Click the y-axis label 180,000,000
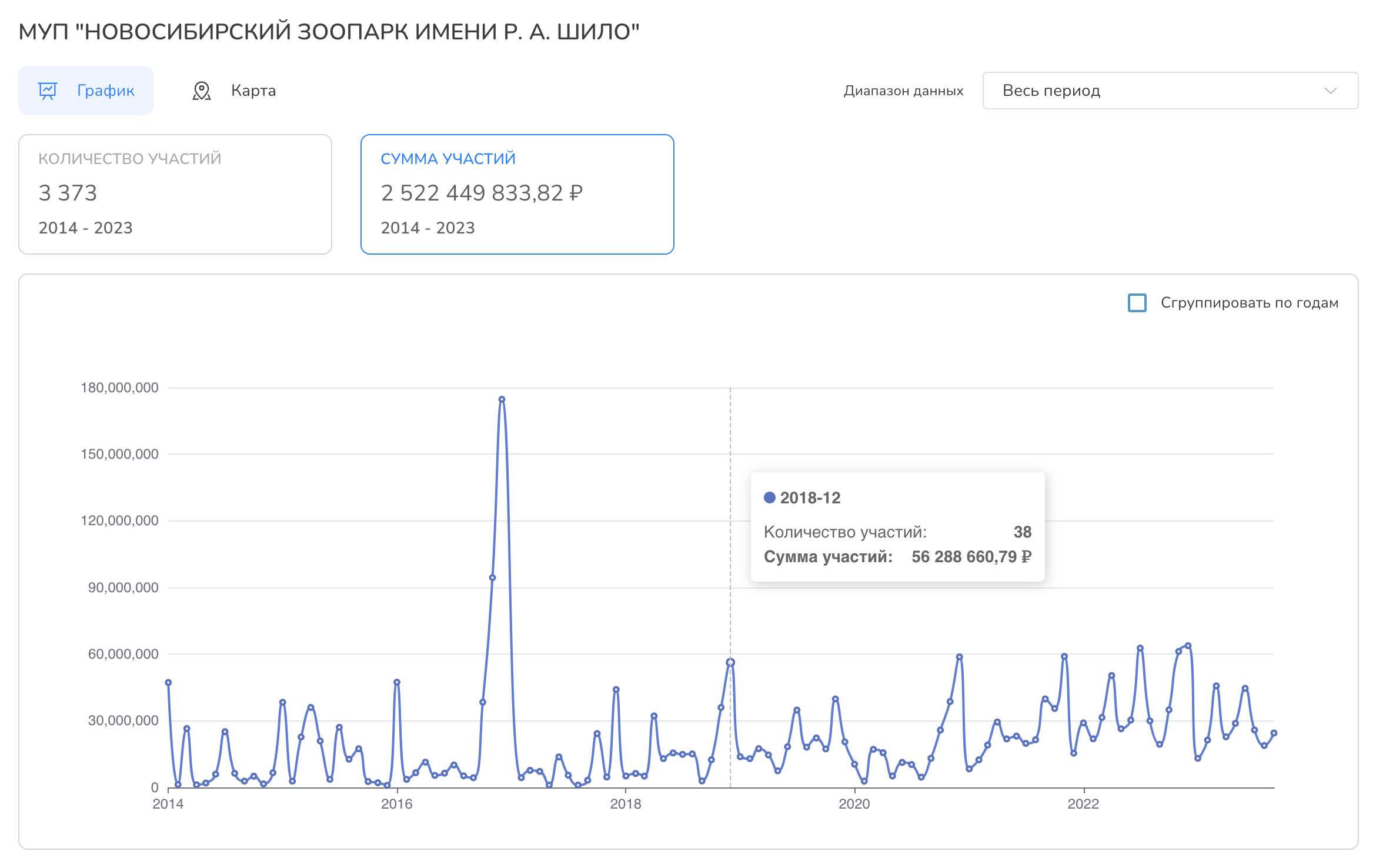This screenshot has width=1376, height=868. click(119, 388)
